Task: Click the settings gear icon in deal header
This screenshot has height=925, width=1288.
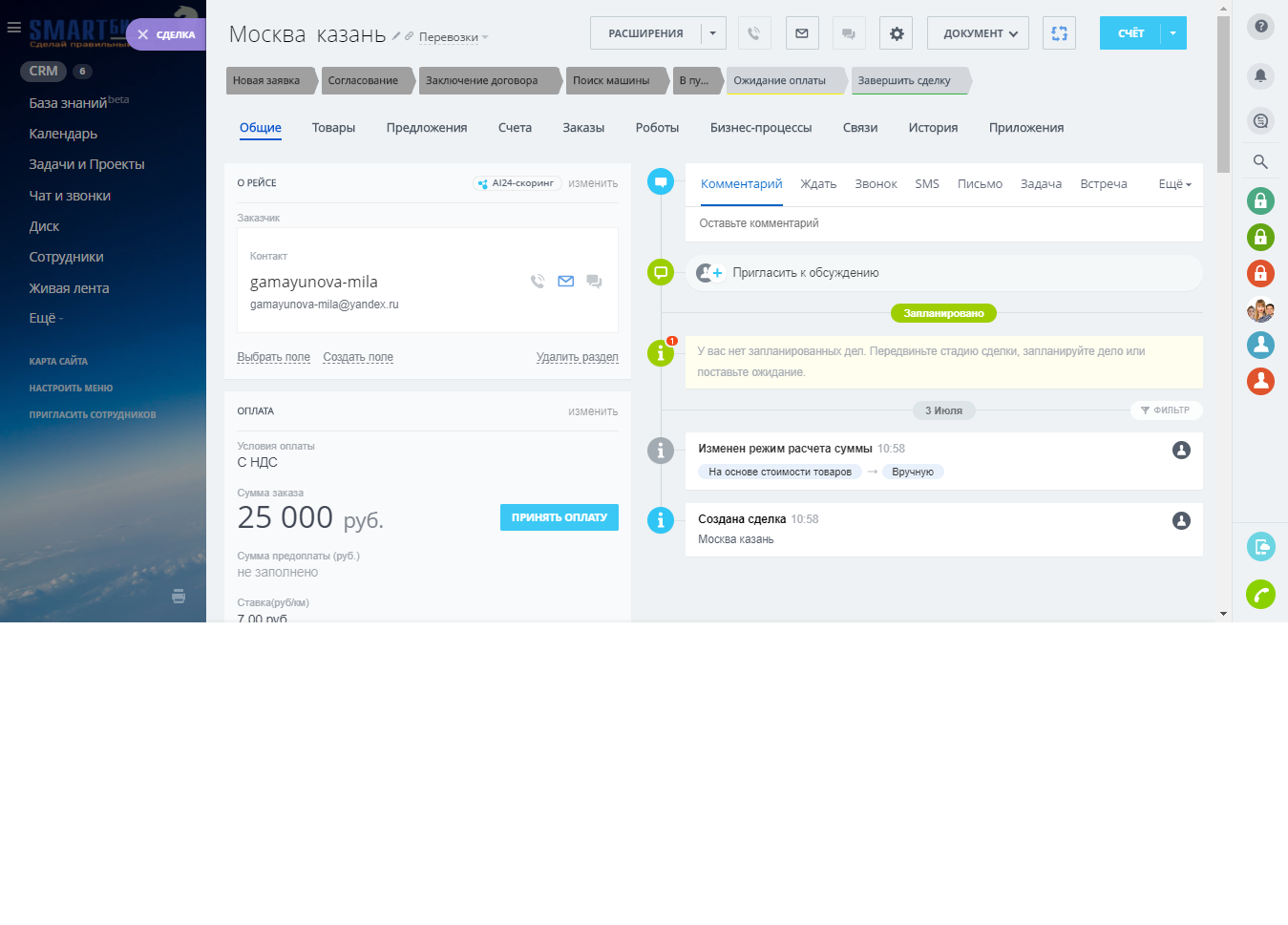Action: (896, 33)
